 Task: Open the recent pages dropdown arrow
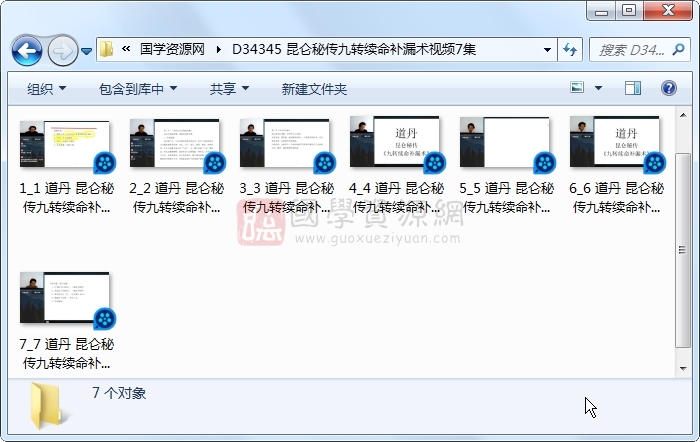(87, 50)
